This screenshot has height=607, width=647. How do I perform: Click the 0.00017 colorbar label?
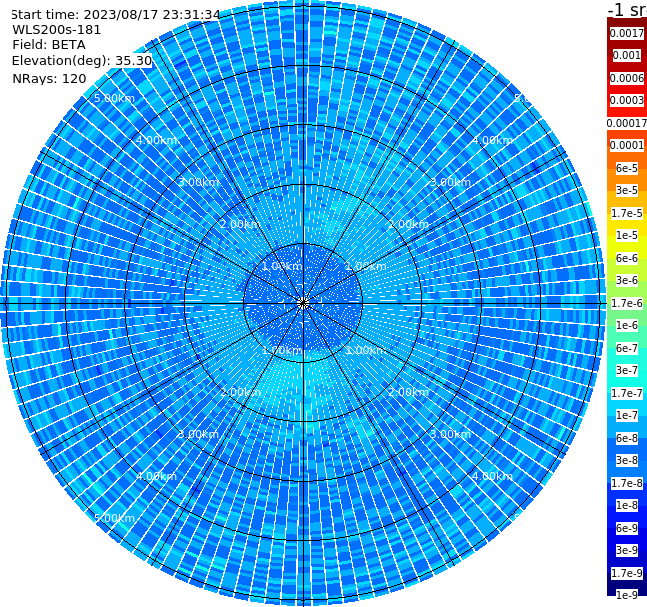(x=627, y=123)
